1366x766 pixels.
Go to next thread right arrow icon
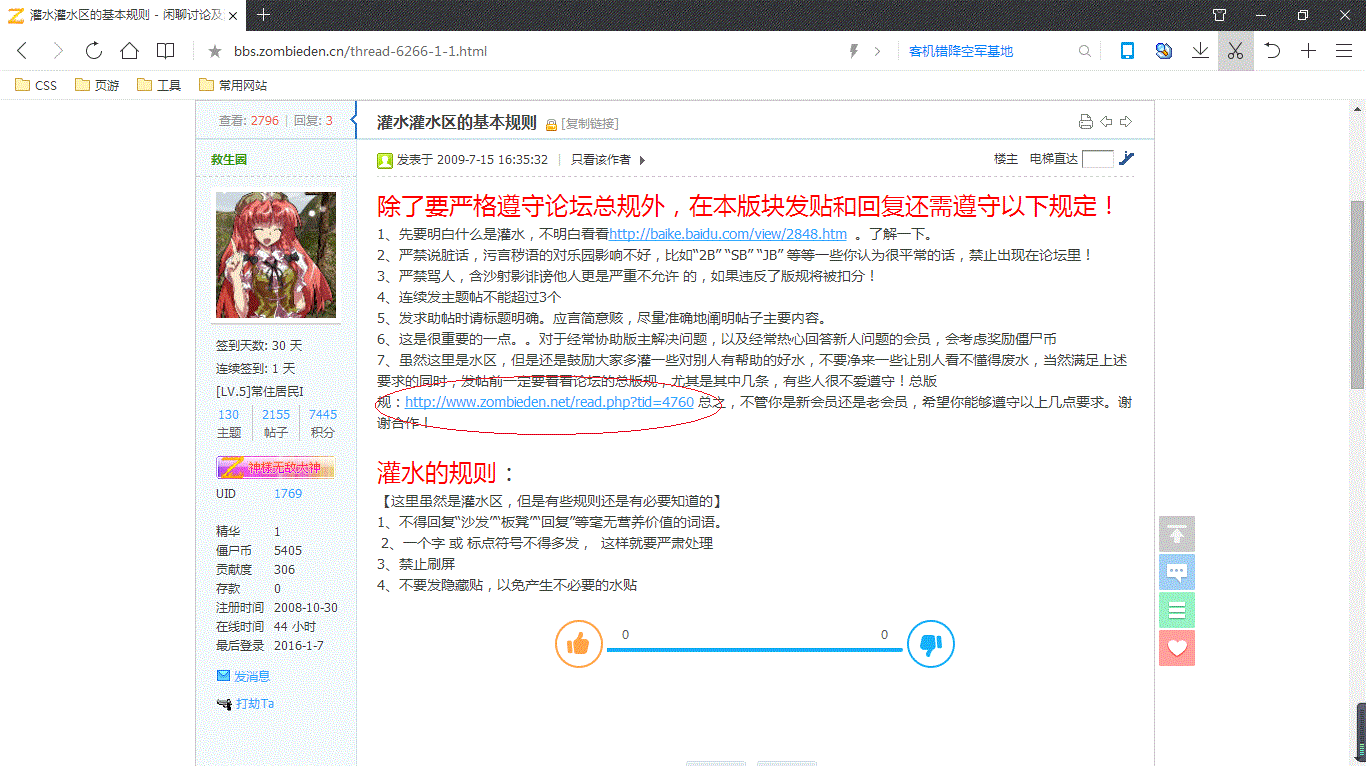1126,122
